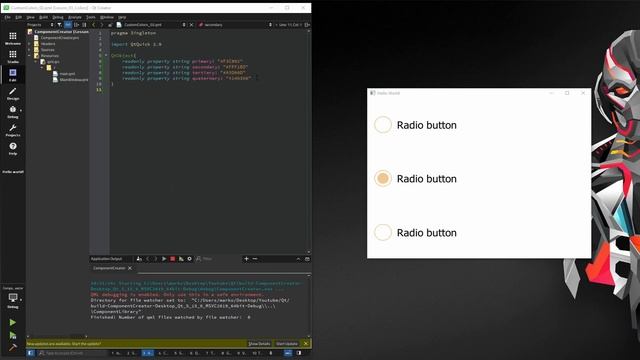Dismiss the update notification bar
Screen dimensions: 640x360
coord(306,344)
